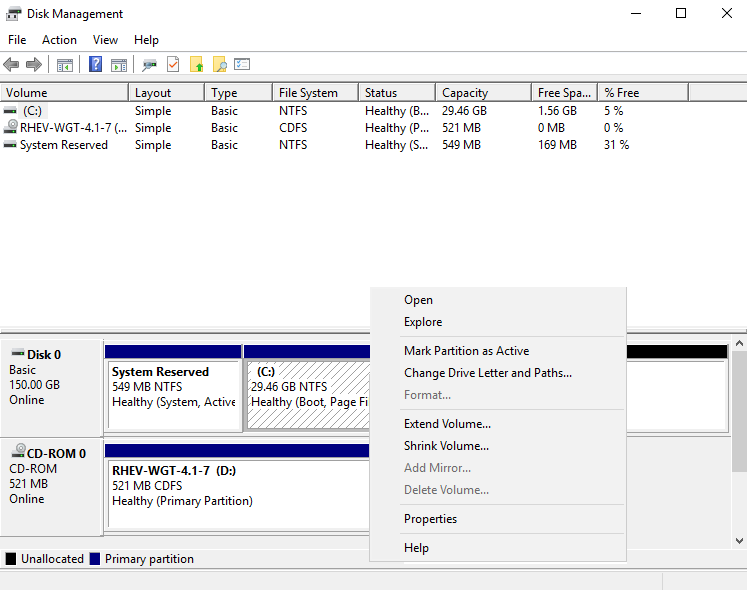Click the Connect/Rescan disk toolbar icon
747x590 pixels.
[150, 65]
